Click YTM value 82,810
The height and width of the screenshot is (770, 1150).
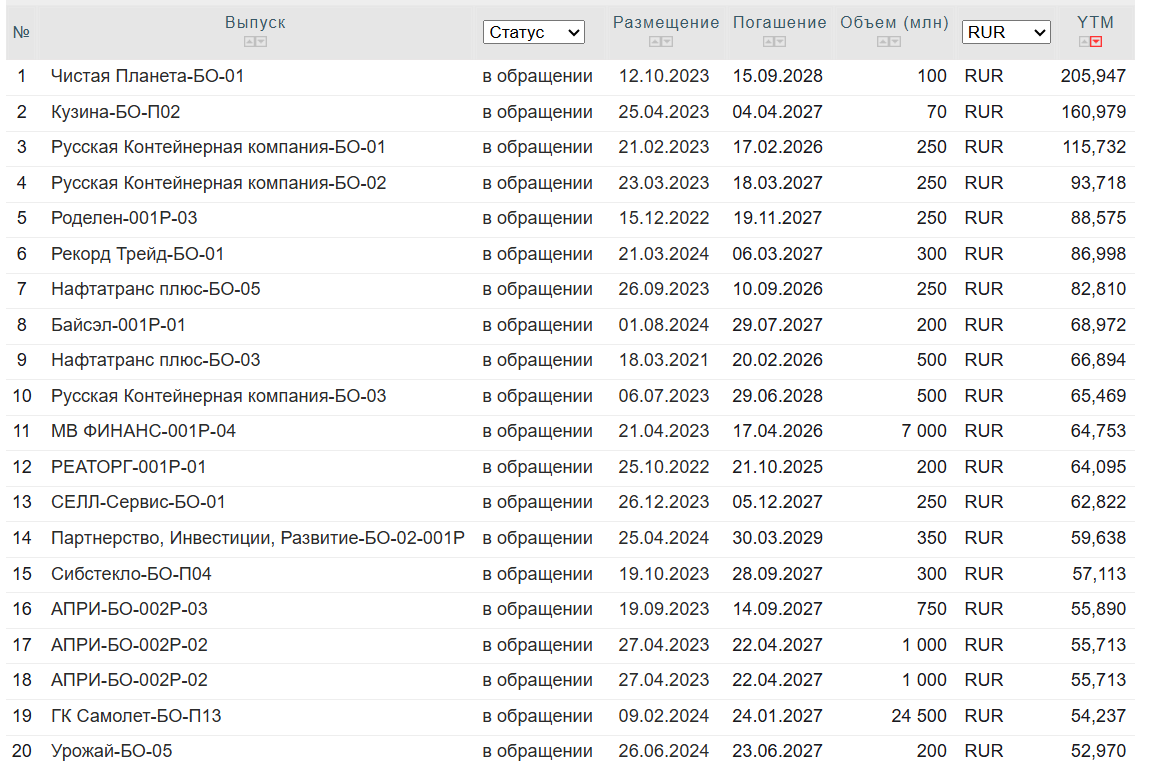click(1098, 290)
